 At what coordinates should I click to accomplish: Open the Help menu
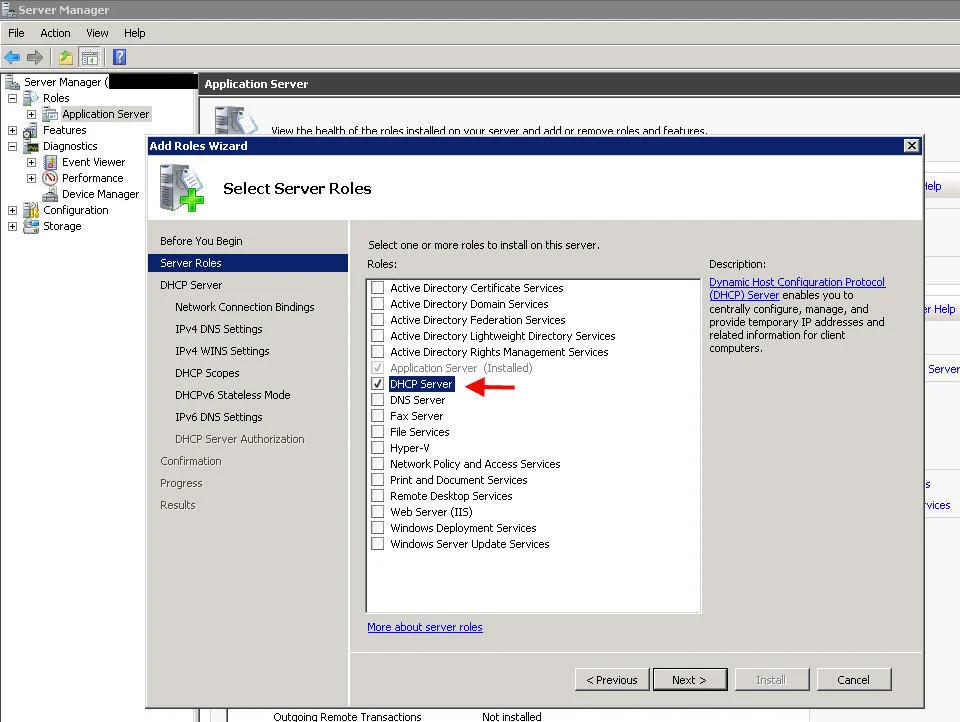click(x=135, y=33)
